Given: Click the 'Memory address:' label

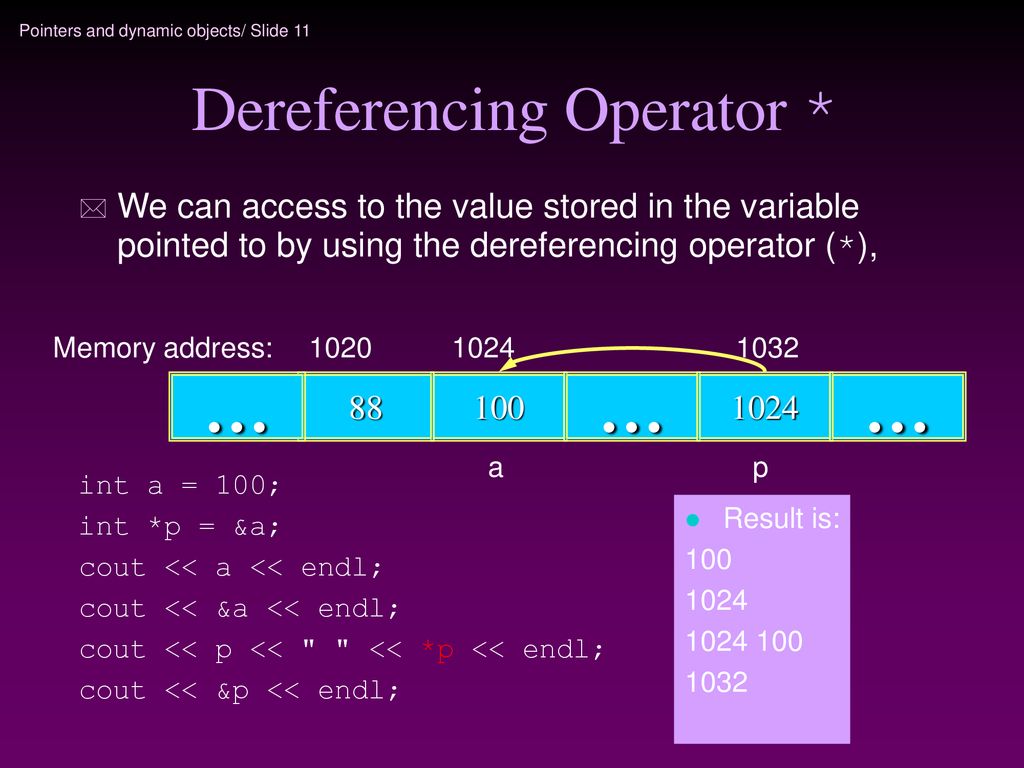Looking at the screenshot, I should (x=163, y=348).
